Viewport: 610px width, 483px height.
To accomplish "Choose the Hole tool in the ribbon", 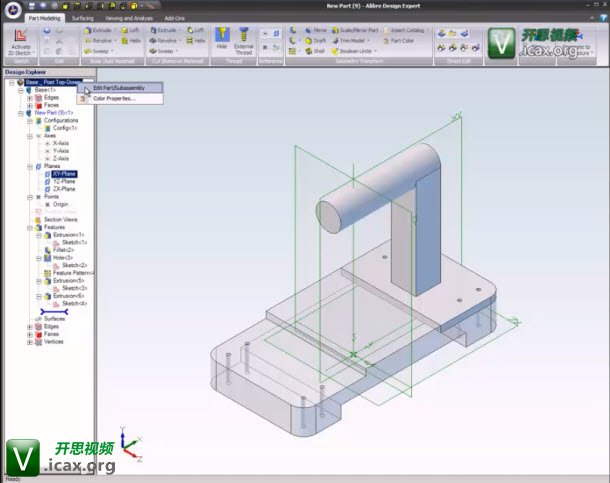I will tap(221, 38).
